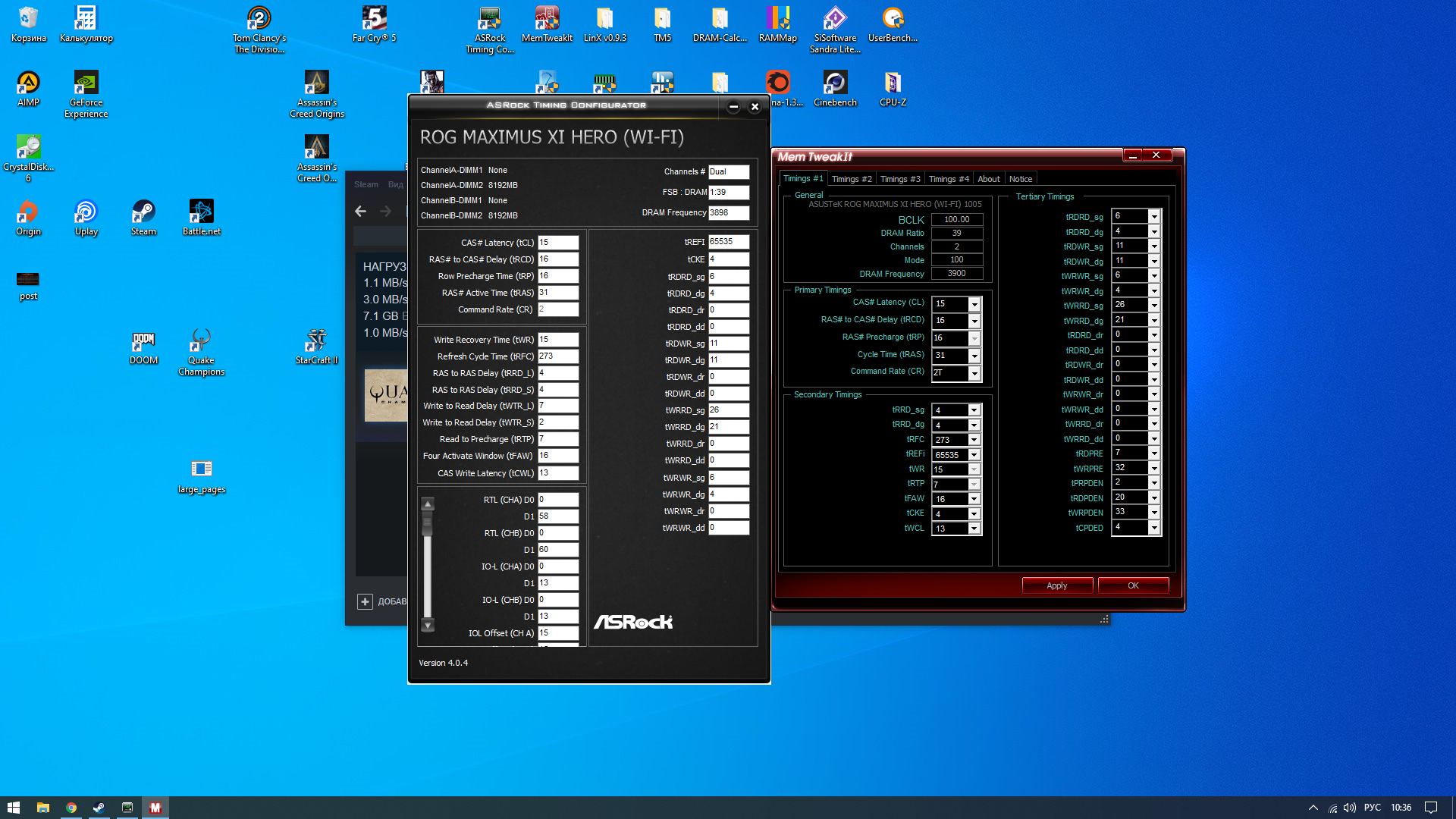Expand the tRFC dropdown in Secondary Timings

(x=974, y=440)
